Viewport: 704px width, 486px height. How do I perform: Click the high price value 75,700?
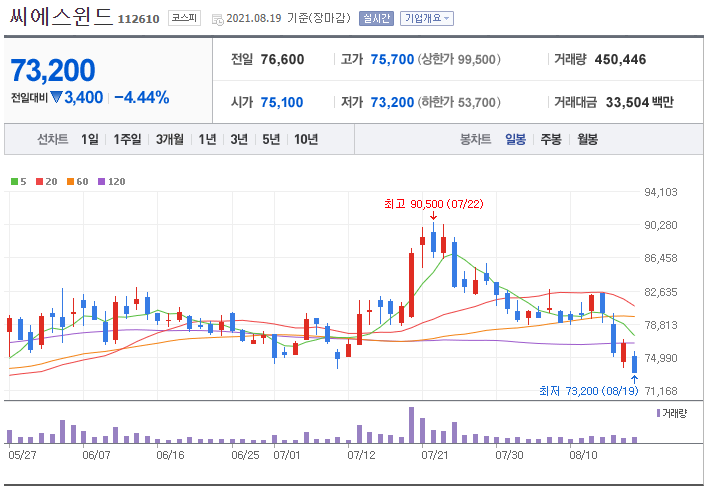click(x=392, y=59)
